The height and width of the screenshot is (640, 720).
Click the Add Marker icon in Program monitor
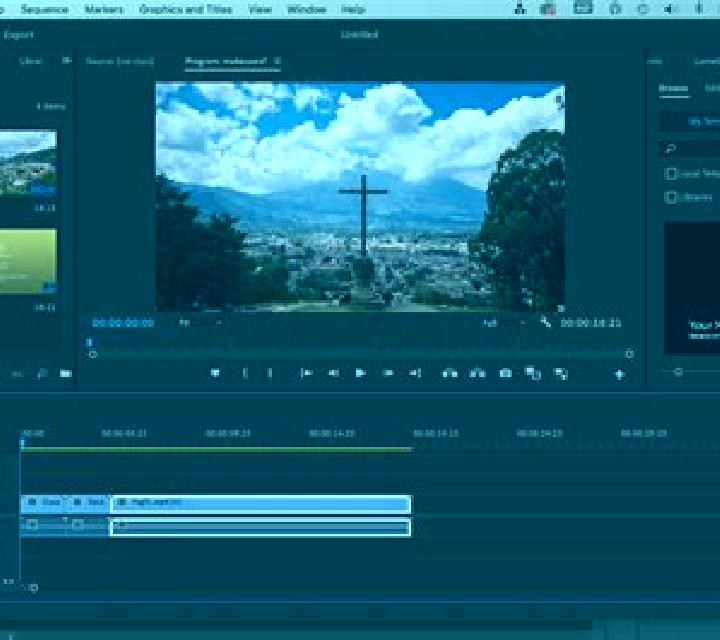click(x=215, y=373)
